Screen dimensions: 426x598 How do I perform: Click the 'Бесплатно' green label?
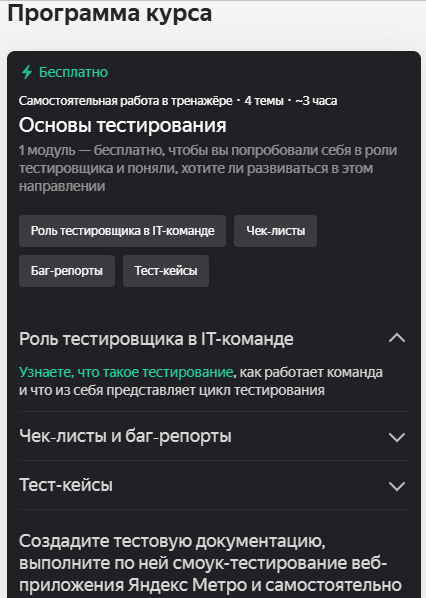click(x=74, y=72)
